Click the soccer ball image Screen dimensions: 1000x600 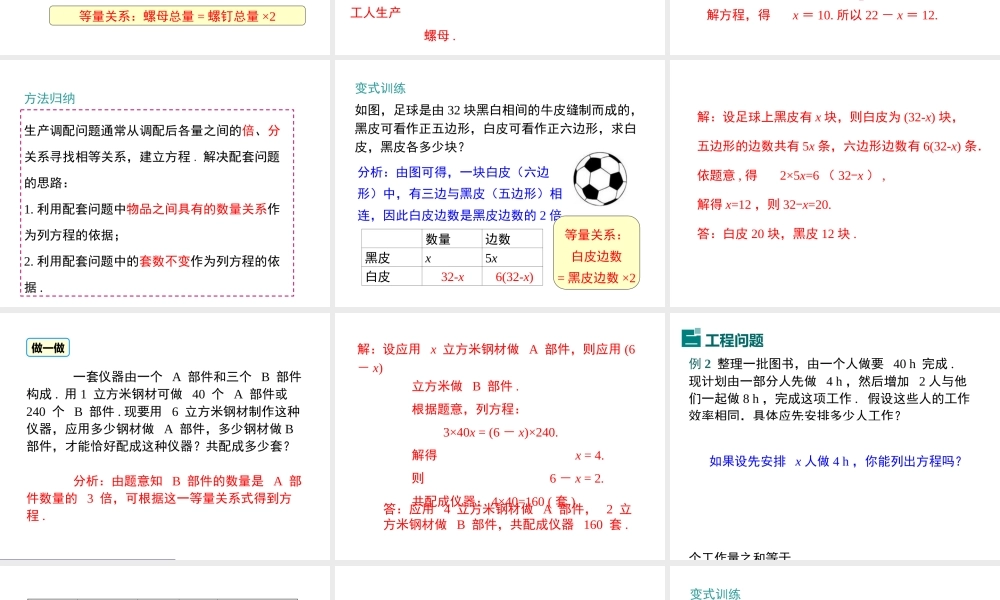599,179
